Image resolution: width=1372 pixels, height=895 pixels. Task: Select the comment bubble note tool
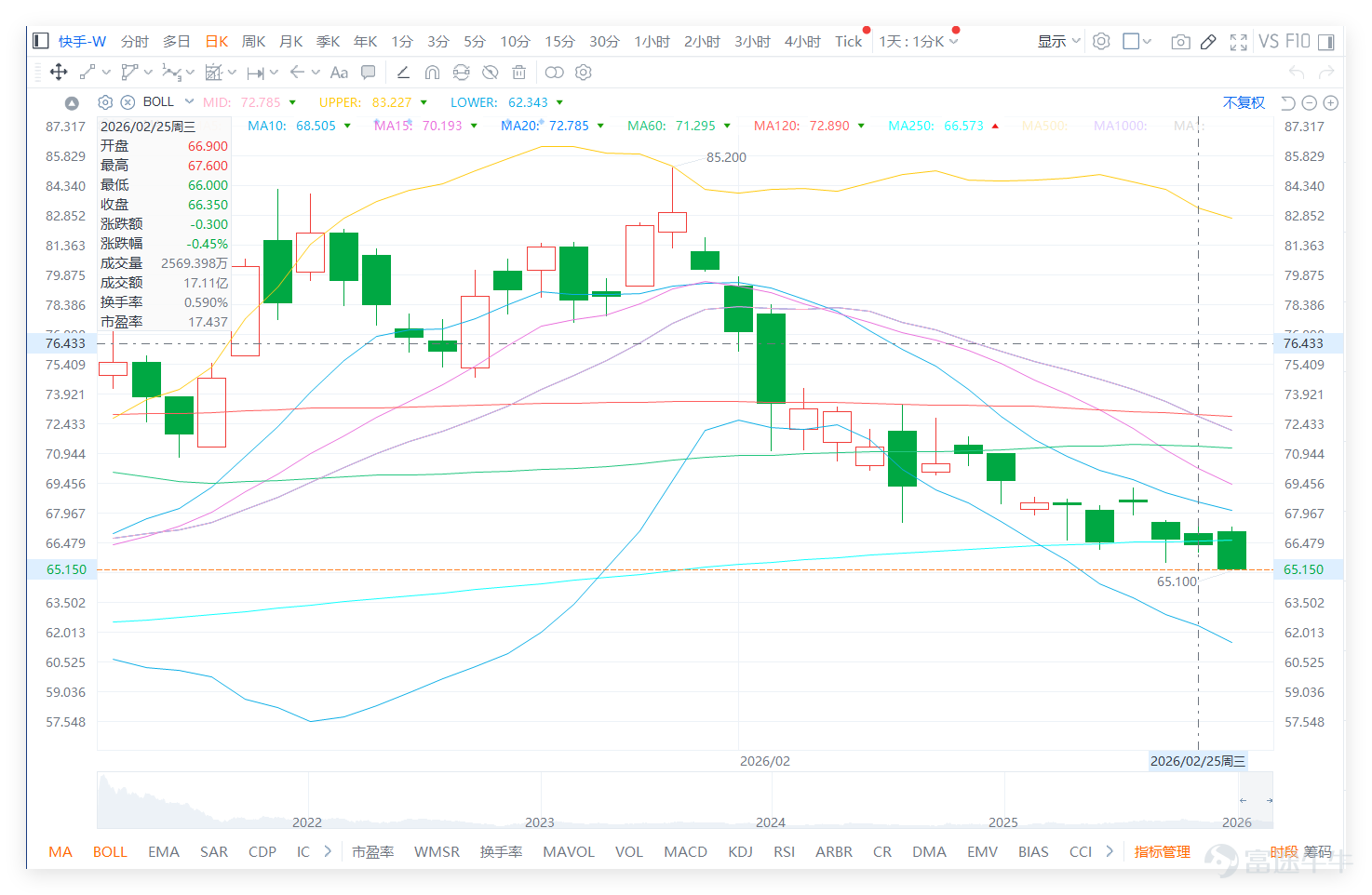[369, 72]
